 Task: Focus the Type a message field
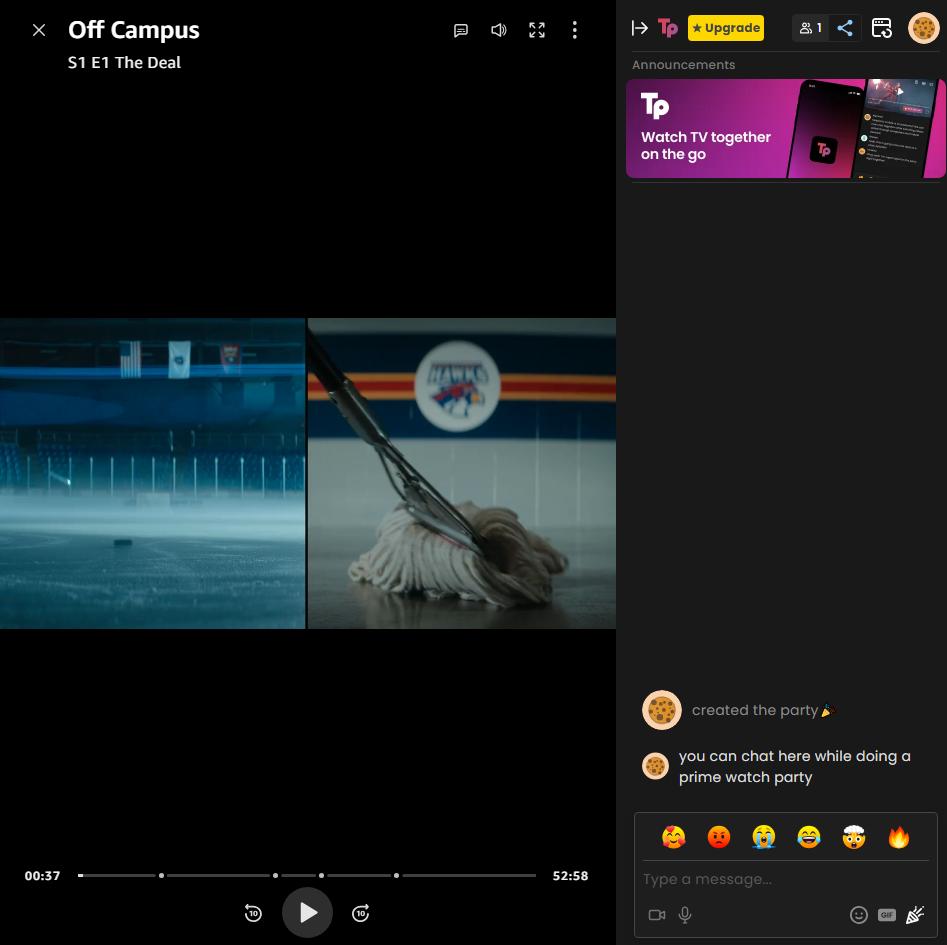(785, 879)
